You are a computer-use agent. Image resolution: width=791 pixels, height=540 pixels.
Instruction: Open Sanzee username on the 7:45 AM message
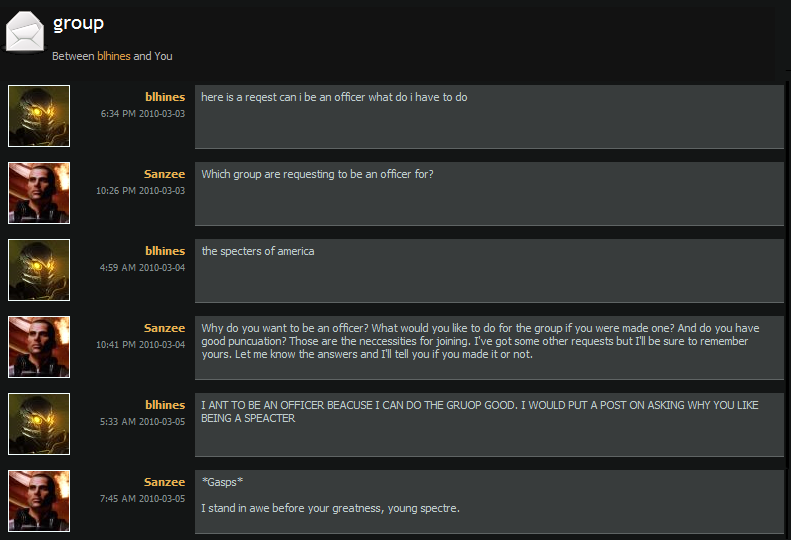(x=164, y=482)
